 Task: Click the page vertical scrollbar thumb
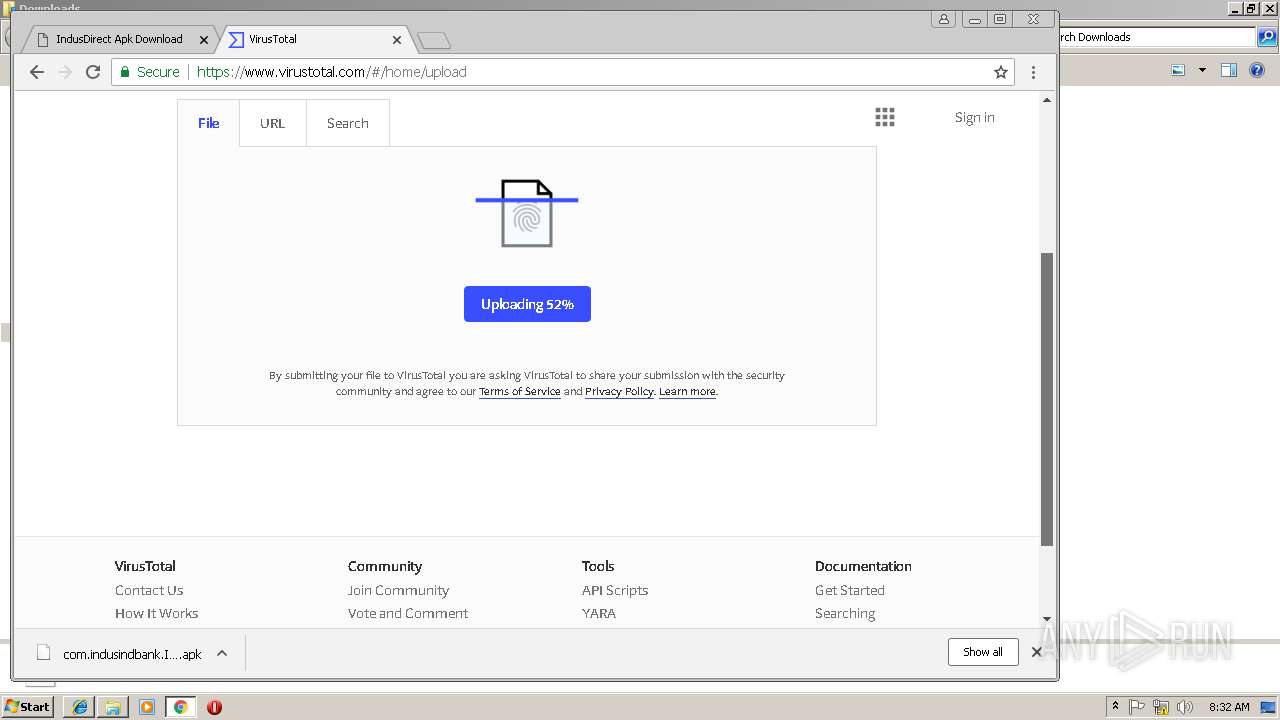tap(1047, 399)
